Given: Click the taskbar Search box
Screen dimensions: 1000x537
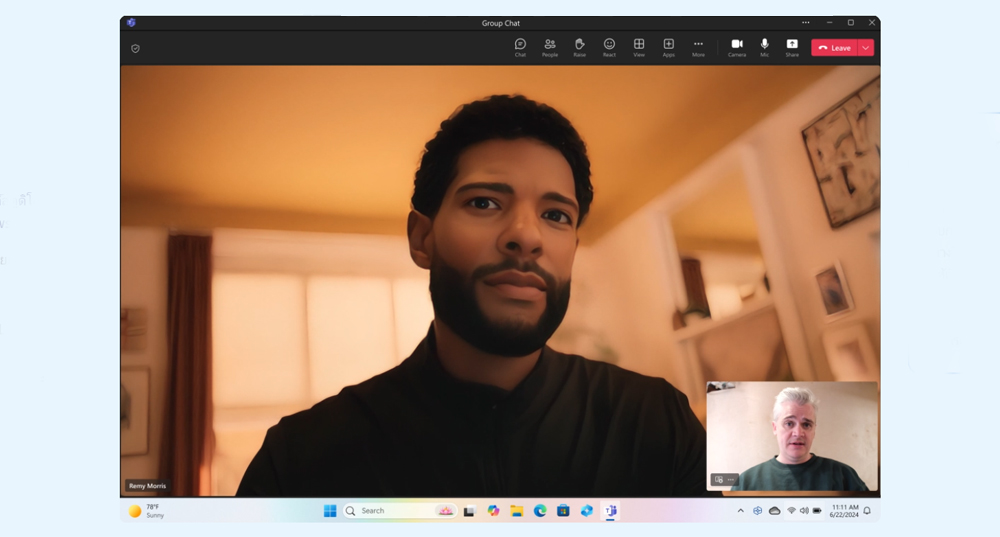Looking at the screenshot, I should [399, 511].
